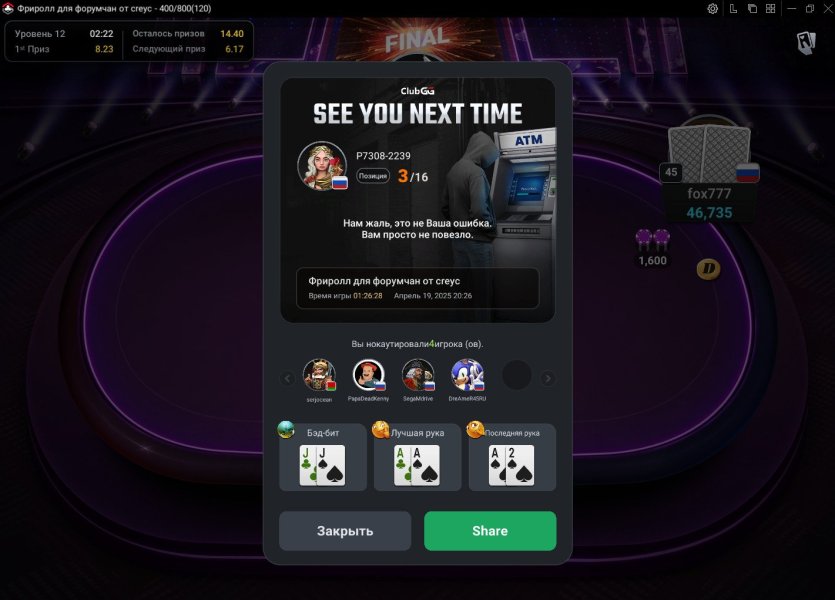Select the SegaMdrive avatar
Image resolution: width=835 pixels, height=600 pixels.
[x=418, y=375]
